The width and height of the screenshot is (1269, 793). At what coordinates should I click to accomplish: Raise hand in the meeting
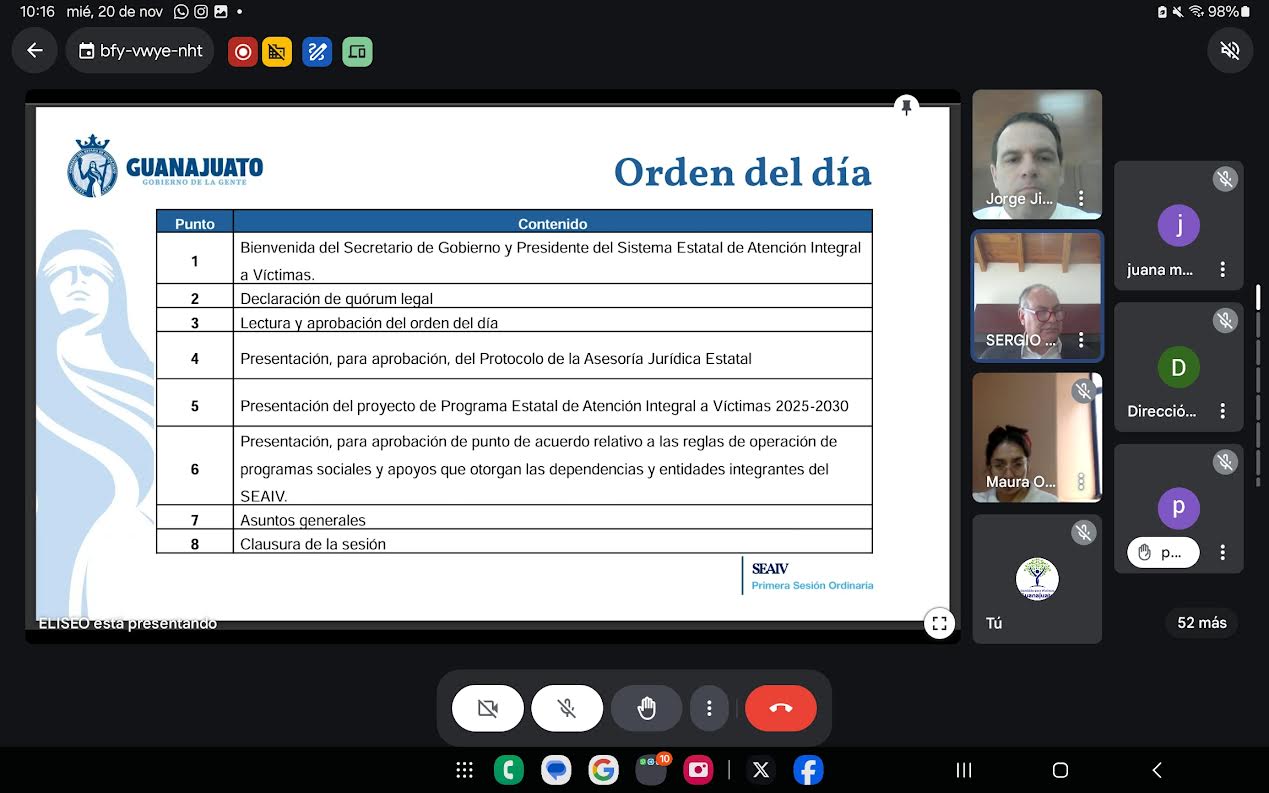coord(647,709)
